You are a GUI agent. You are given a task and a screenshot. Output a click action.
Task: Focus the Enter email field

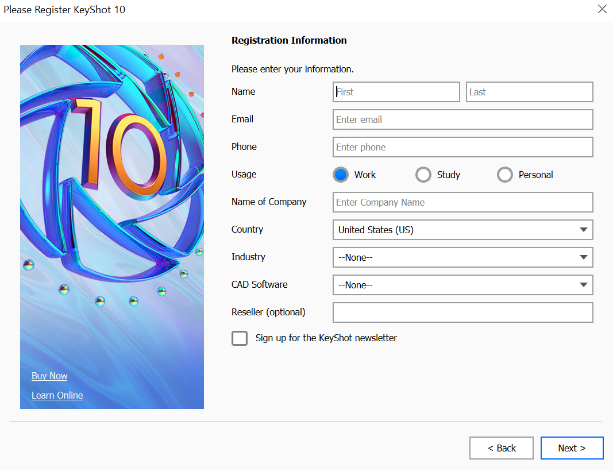[462, 120]
